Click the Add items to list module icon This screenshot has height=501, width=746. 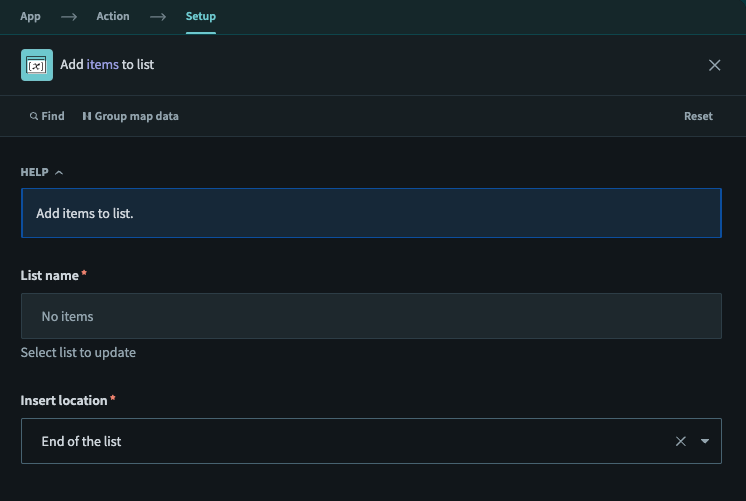(x=37, y=65)
